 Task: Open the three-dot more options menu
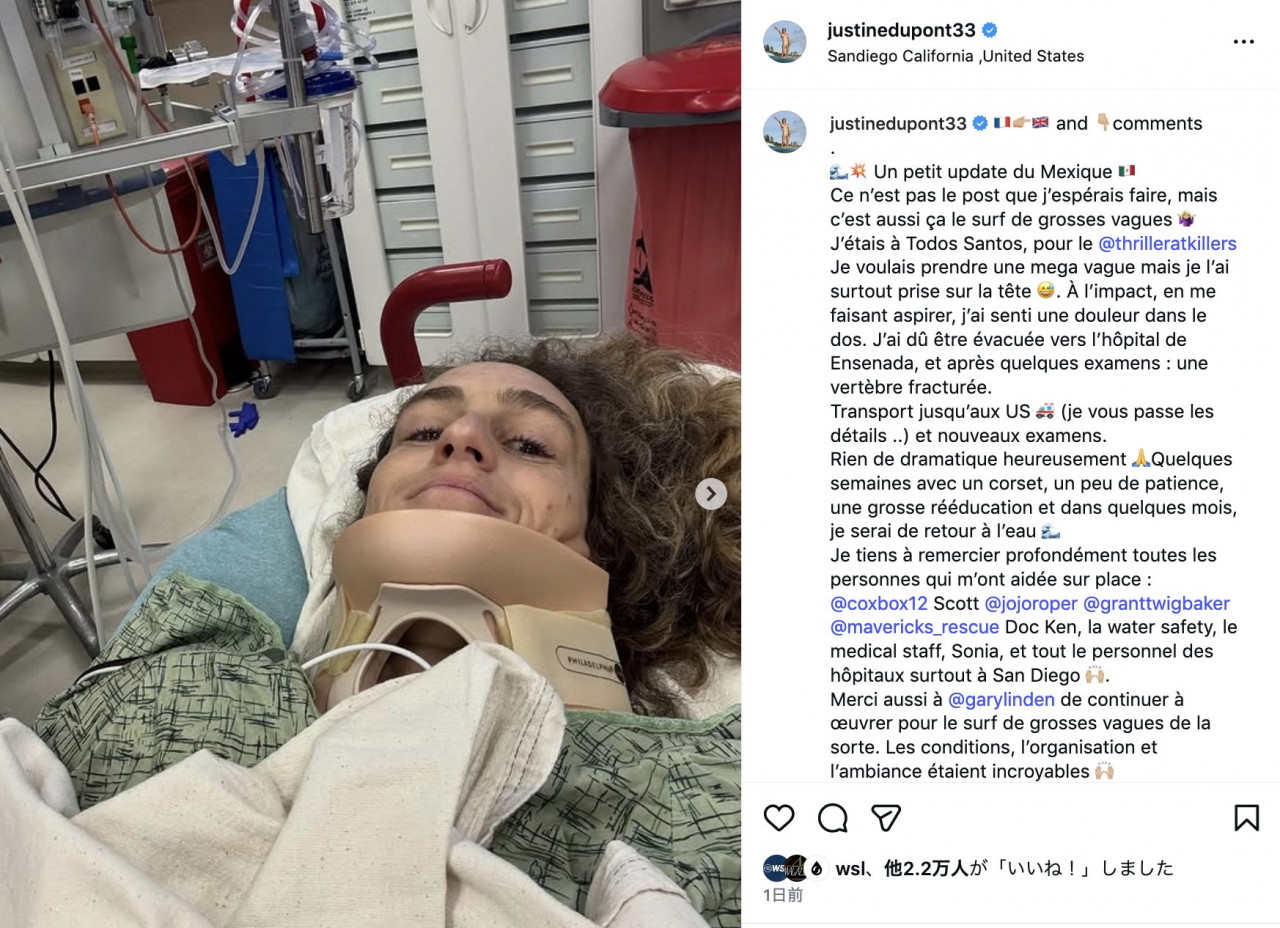point(1243,42)
